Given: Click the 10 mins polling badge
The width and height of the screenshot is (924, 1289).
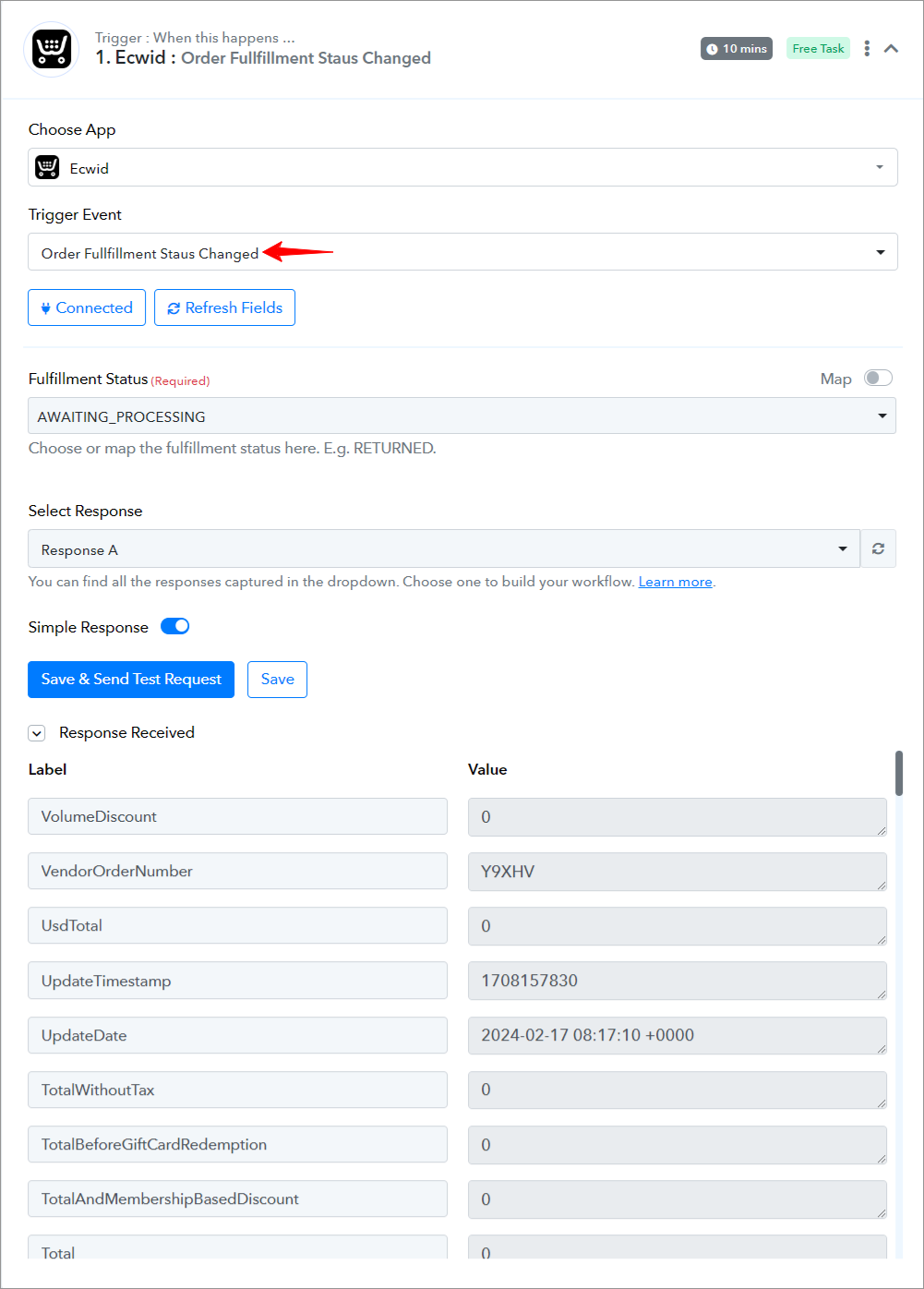Looking at the screenshot, I should (x=737, y=49).
